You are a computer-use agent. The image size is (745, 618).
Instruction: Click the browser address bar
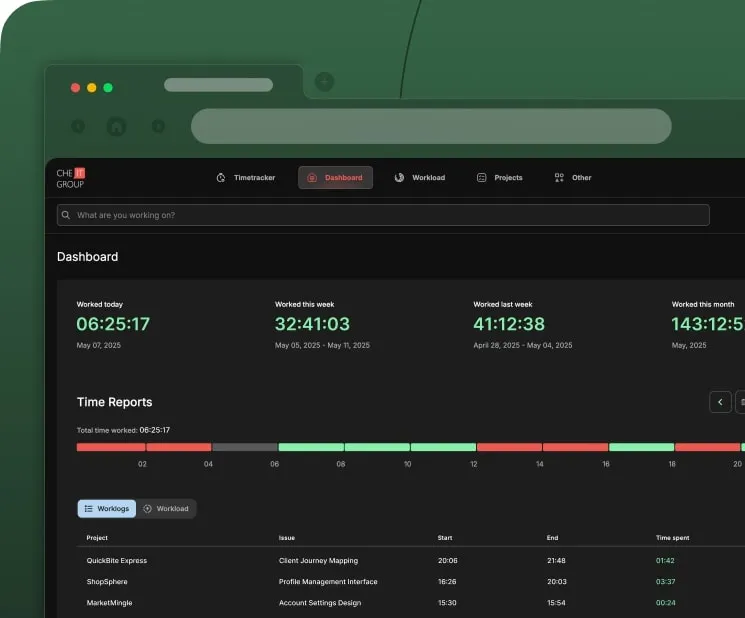[x=431, y=126]
